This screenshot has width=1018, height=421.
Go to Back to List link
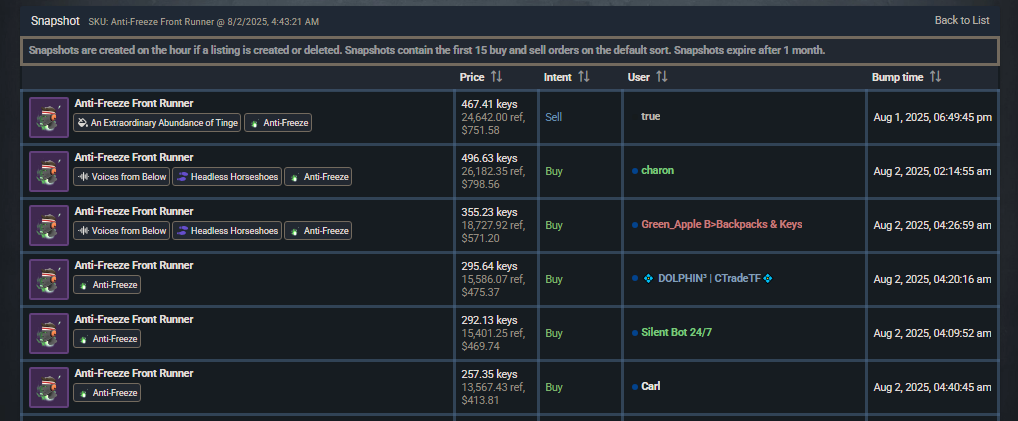pos(962,21)
